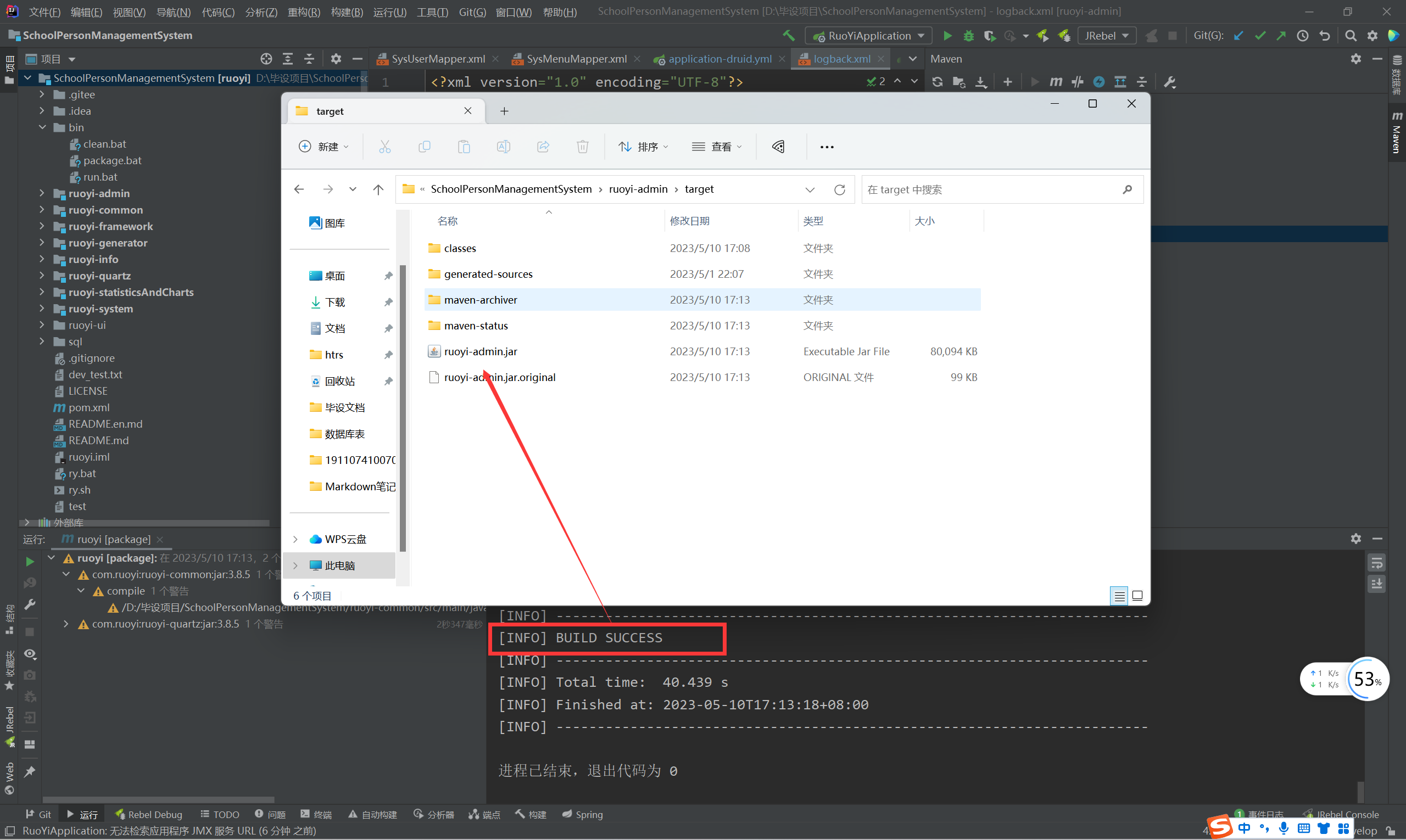Viewport: 1406px width, 840px height.
Task: Click the Sogou input method S logo
Action: [x=1220, y=827]
